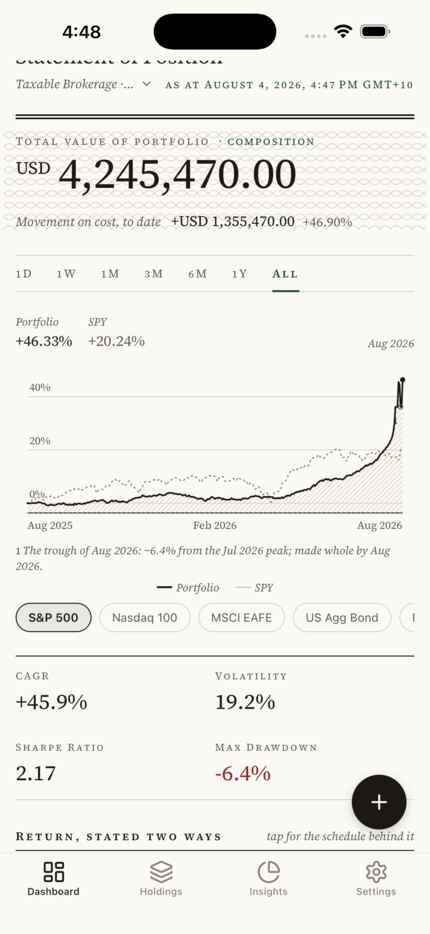Tap the Wi-Fi status icon
The height and width of the screenshot is (934, 430).
[x=343, y=32]
